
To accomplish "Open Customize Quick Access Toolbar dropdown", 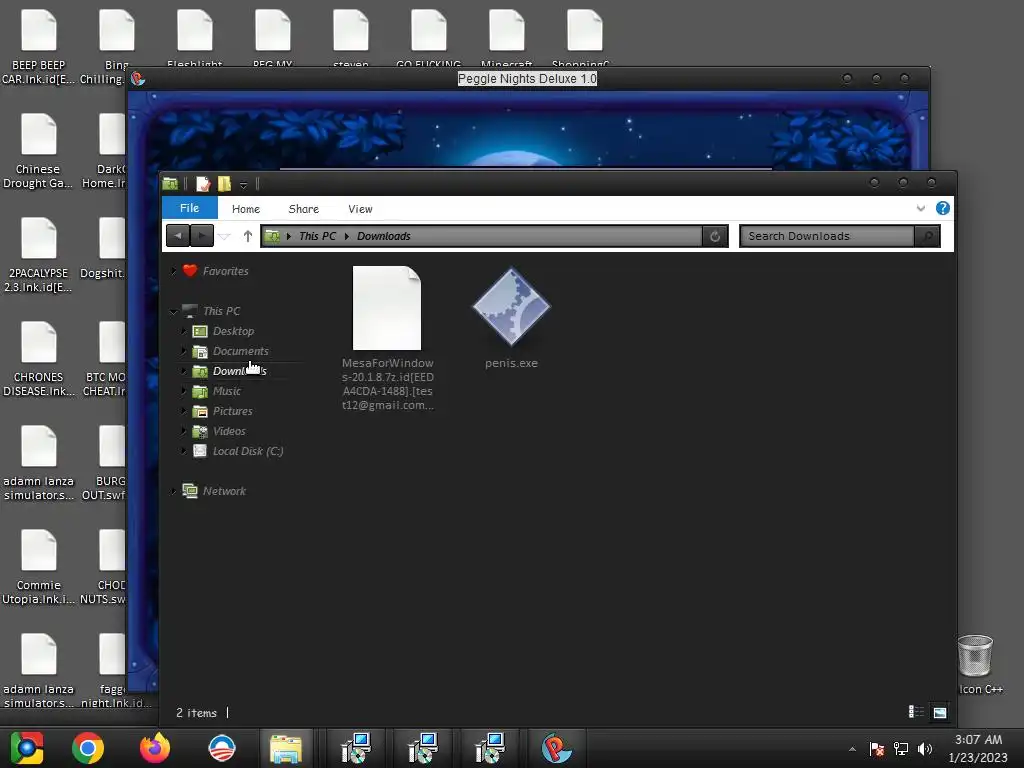I will pyautogui.click(x=243, y=185).
